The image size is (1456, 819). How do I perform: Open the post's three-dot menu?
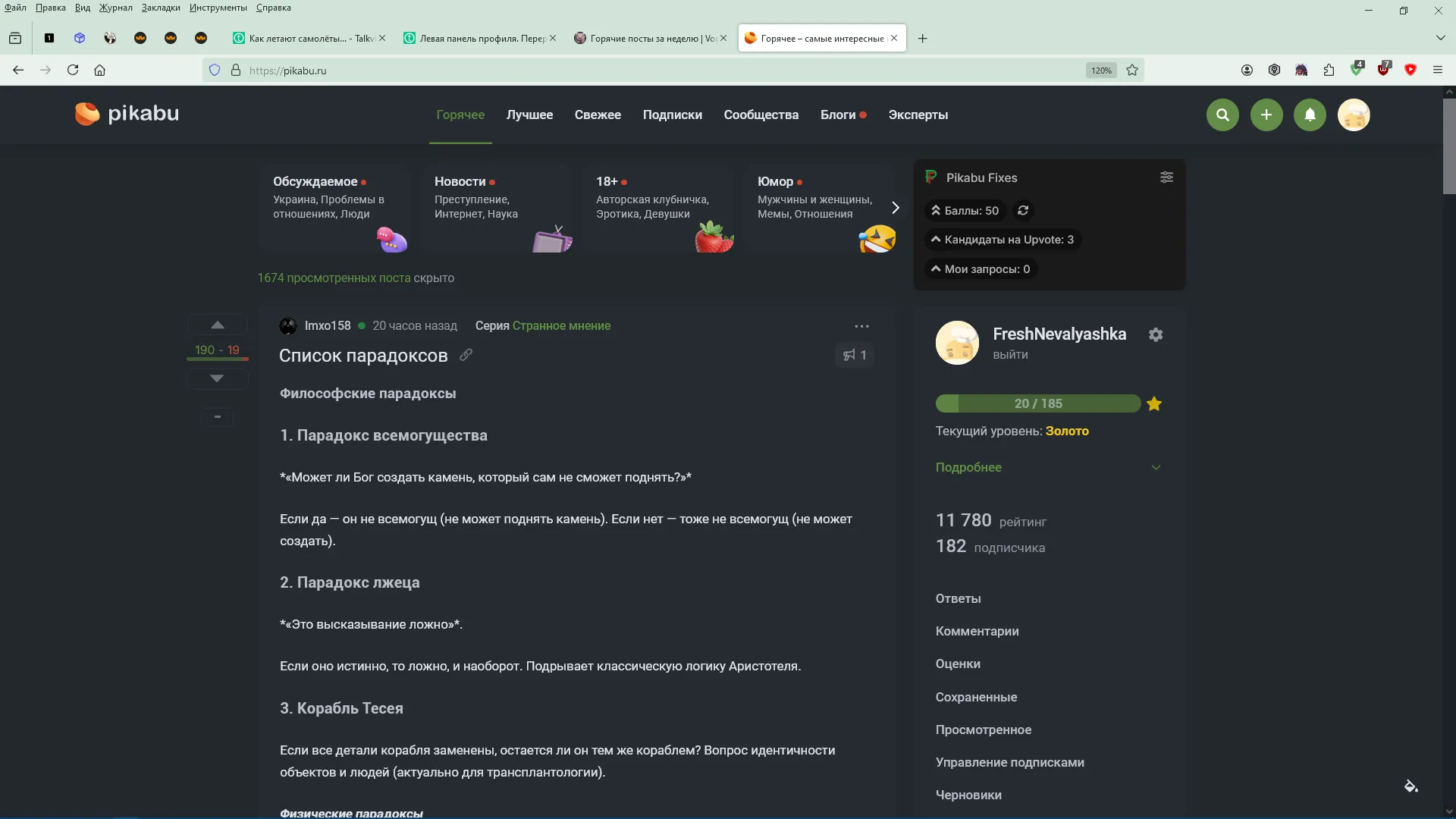pos(861,326)
